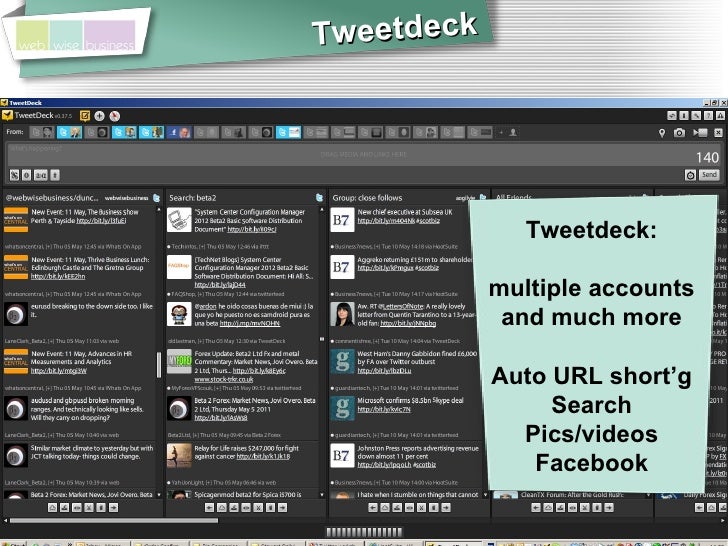Click the camera icon to attach photo

679,133
